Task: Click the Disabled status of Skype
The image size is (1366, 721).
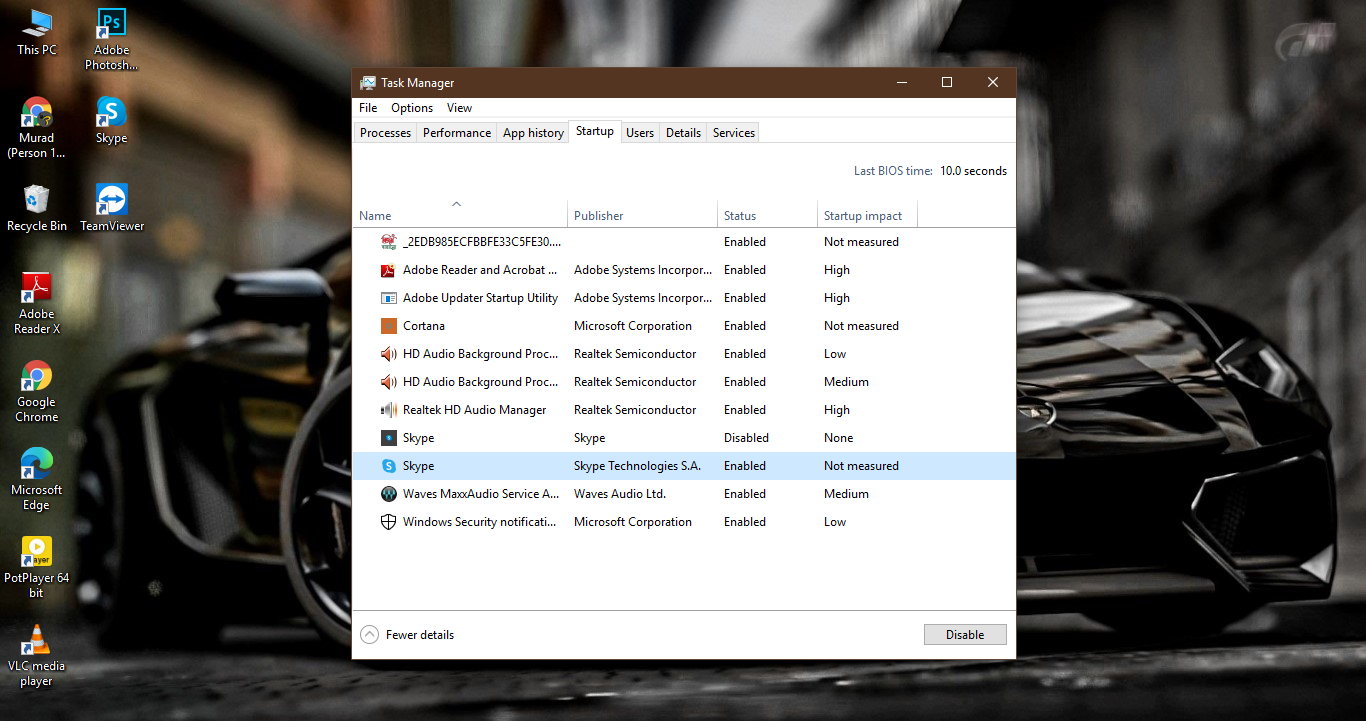Action: 746,438
